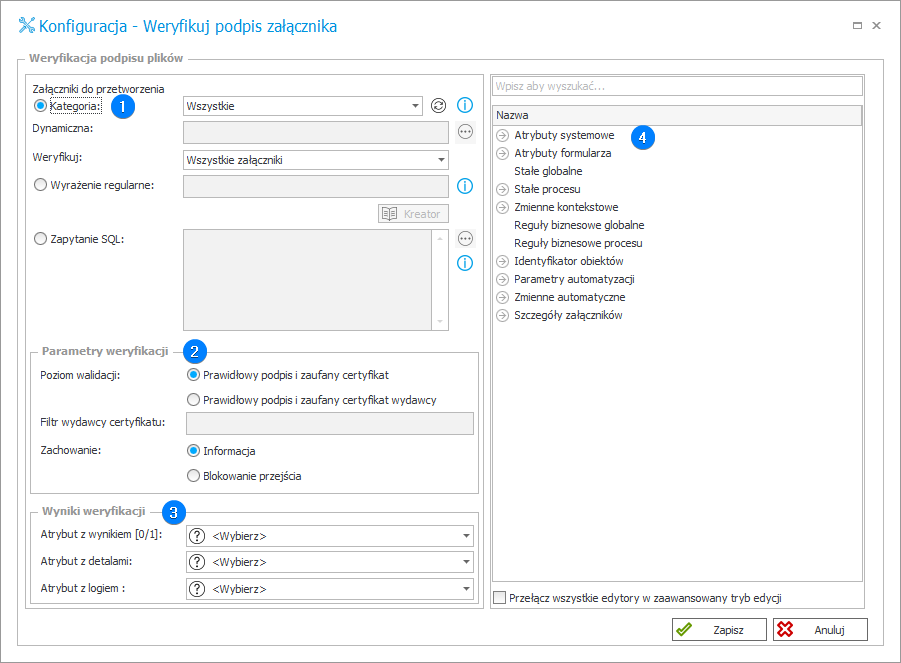Choose Prawidłowy podpis i zaufany certyfikat
Viewport: 901px width, 663px height.
tap(194, 375)
